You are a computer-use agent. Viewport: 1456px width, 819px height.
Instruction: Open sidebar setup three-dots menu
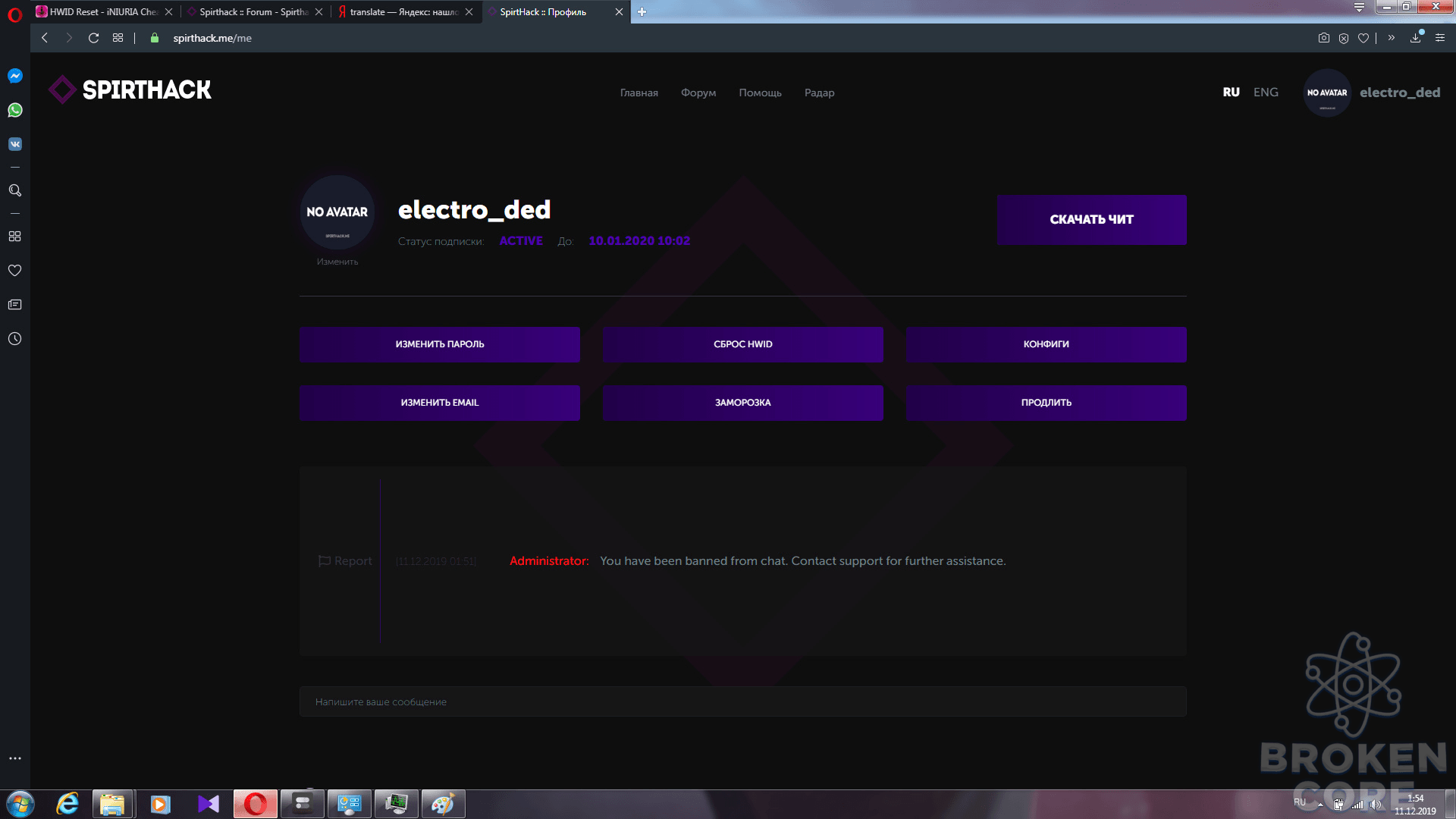15,758
